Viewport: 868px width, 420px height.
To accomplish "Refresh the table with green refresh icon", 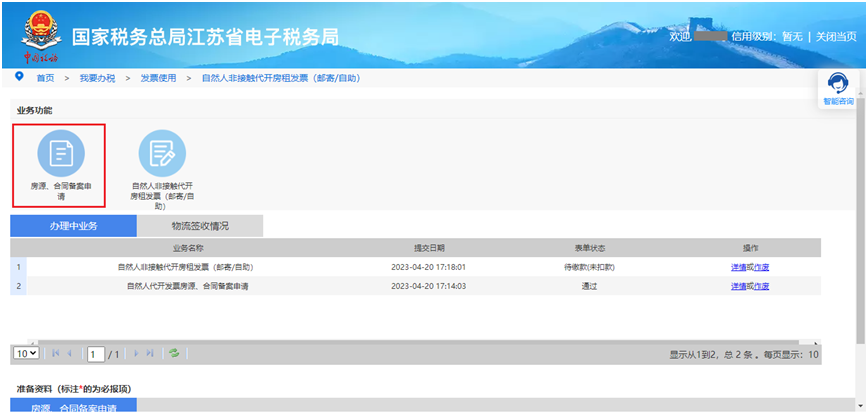I will point(175,354).
